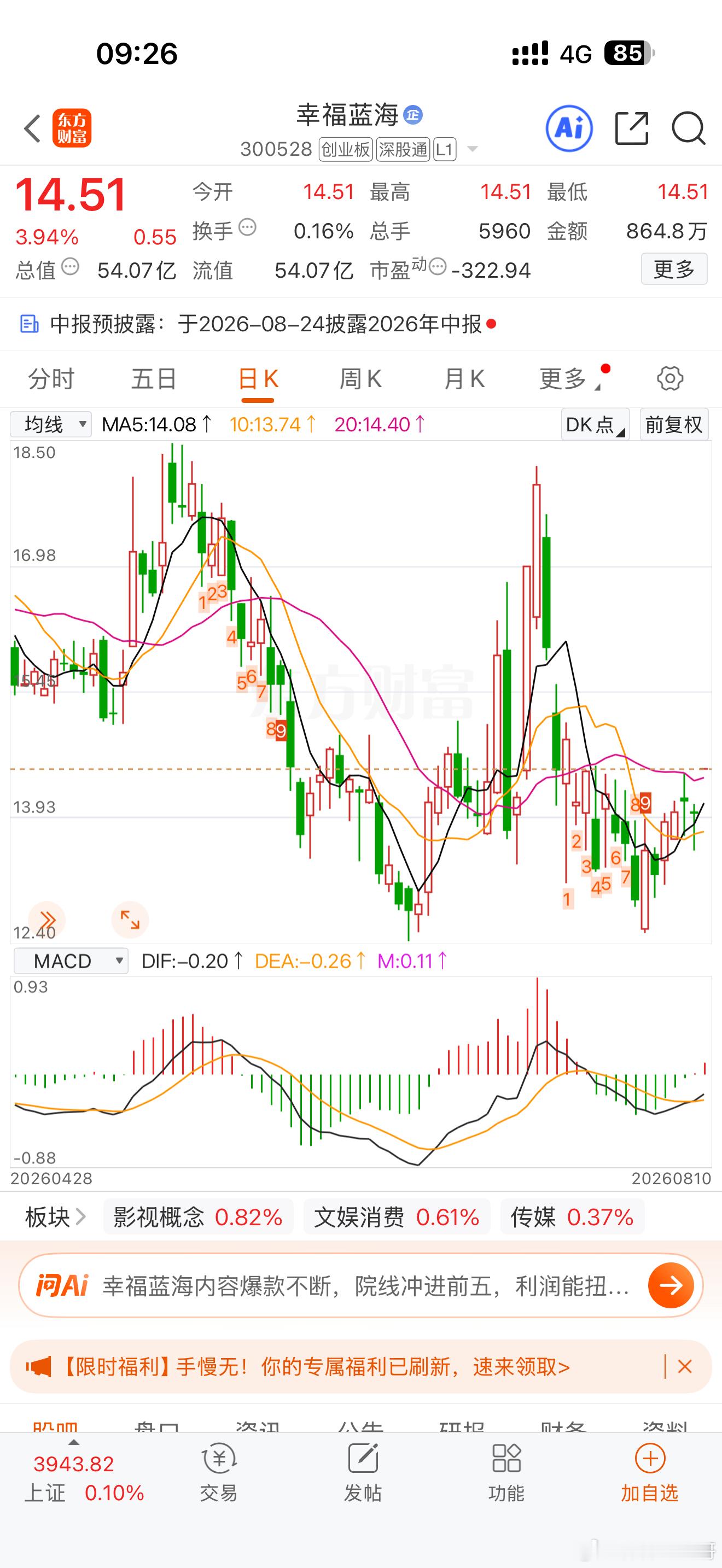Open the 限时福利 promotion link
This screenshot has width=722, height=1568.
pos(317,1367)
